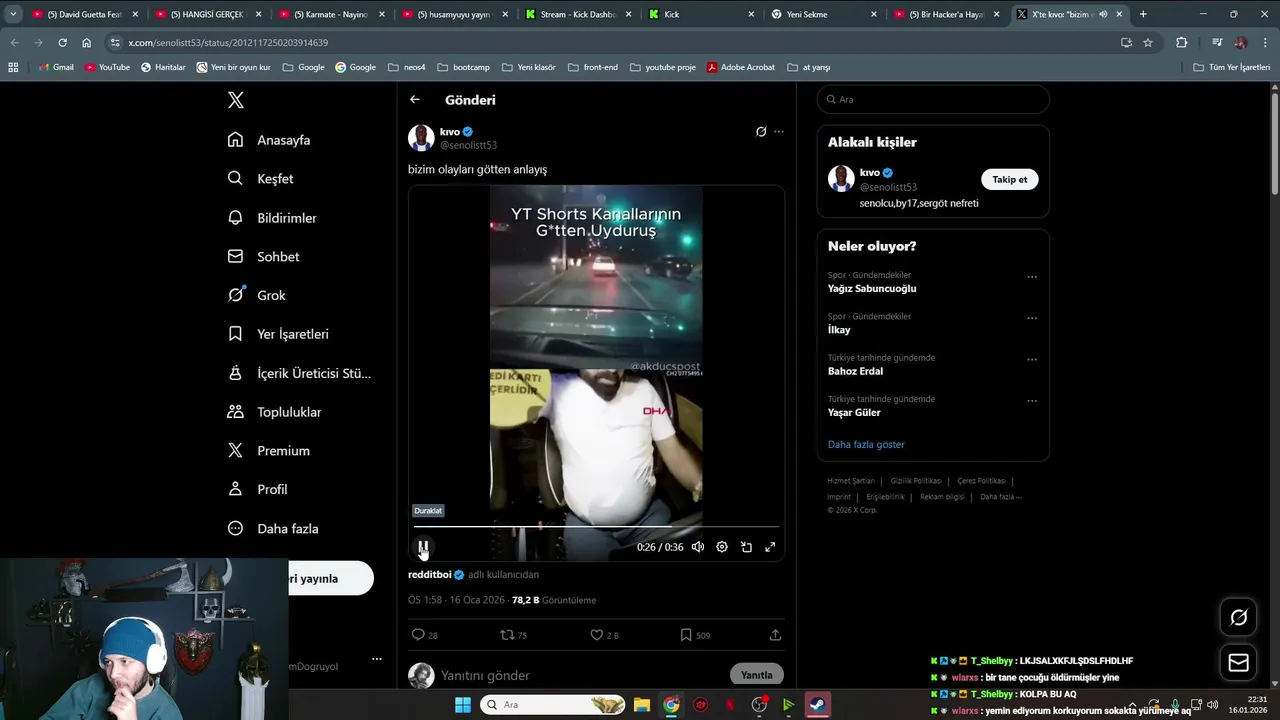Click the repost icon with 75

tap(507, 635)
